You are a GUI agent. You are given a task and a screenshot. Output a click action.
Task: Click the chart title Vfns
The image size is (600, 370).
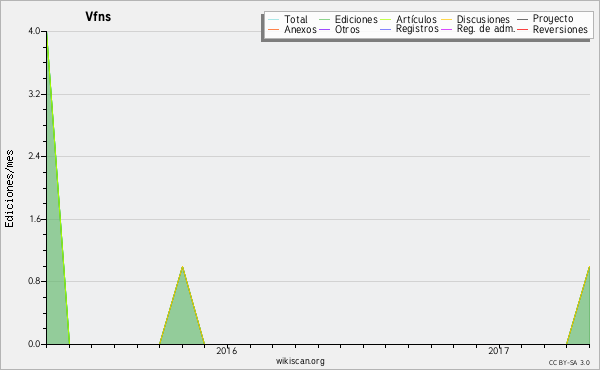coord(98,16)
